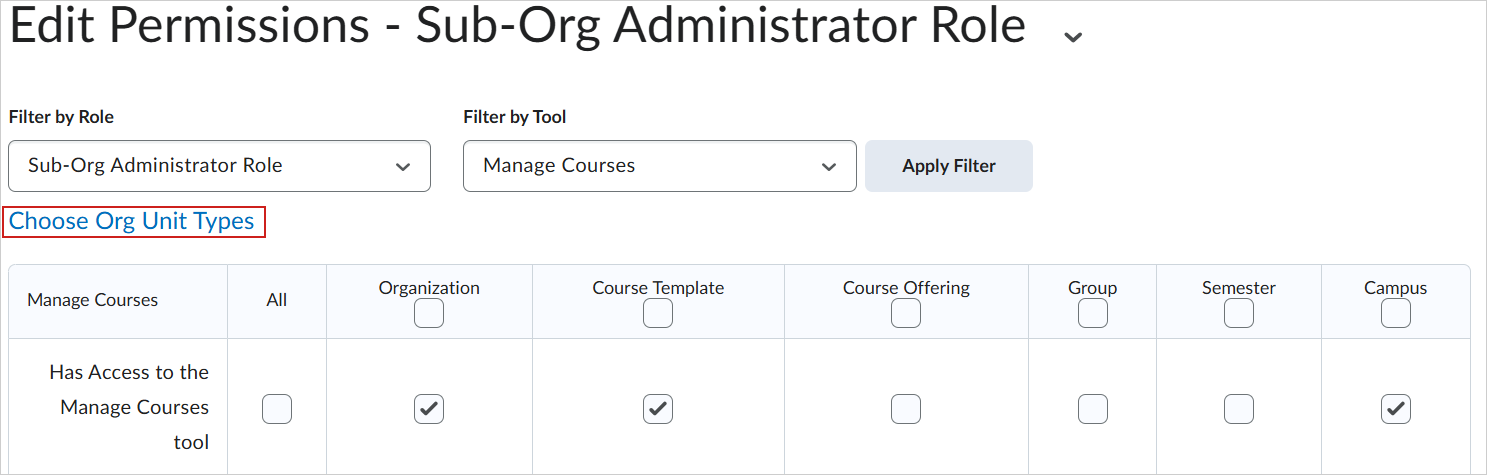Enable Course Offering access to Manage Courses tool
Image resolution: width=1487 pixels, height=475 pixels.
pyautogui.click(x=906, y=408)
